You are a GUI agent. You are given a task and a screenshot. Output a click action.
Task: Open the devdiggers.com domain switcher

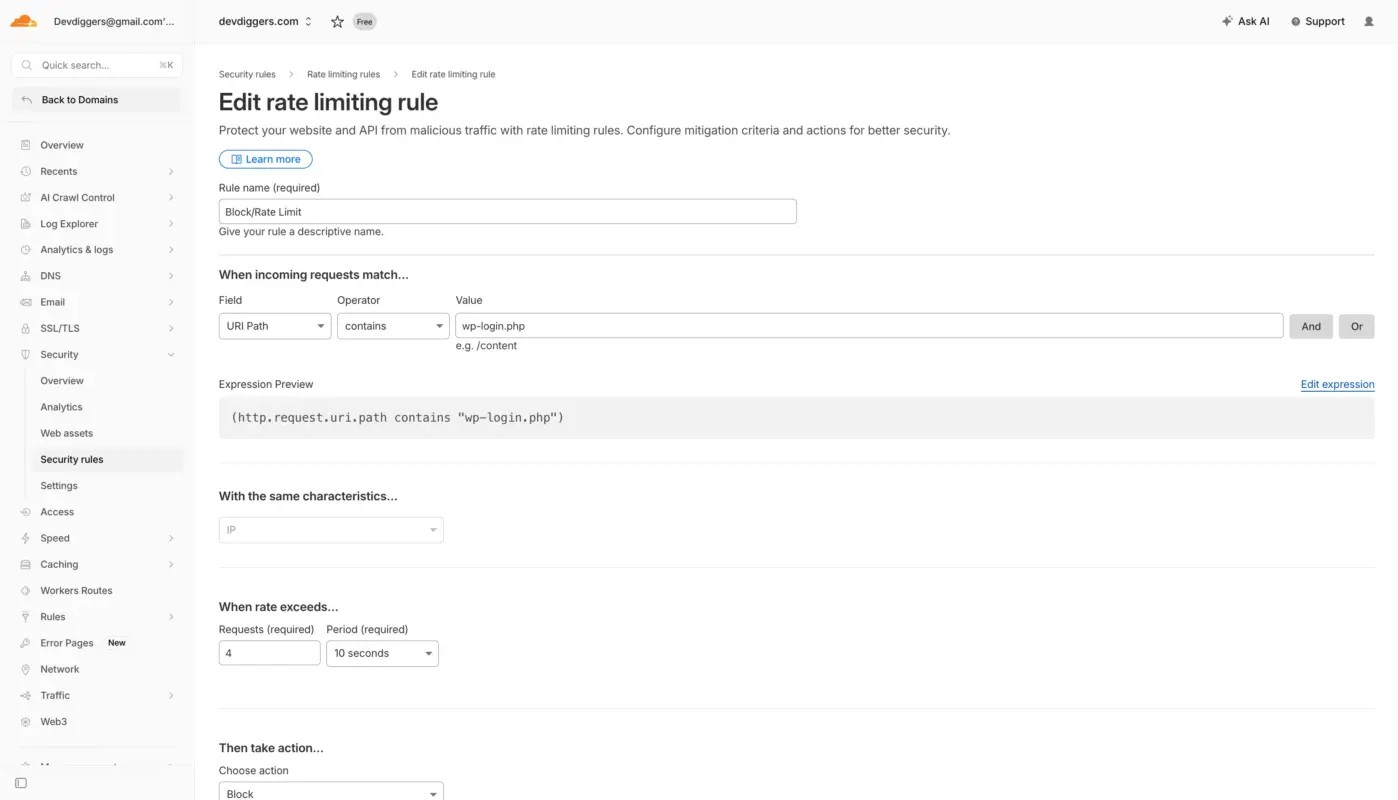click(x=265, y=21)
